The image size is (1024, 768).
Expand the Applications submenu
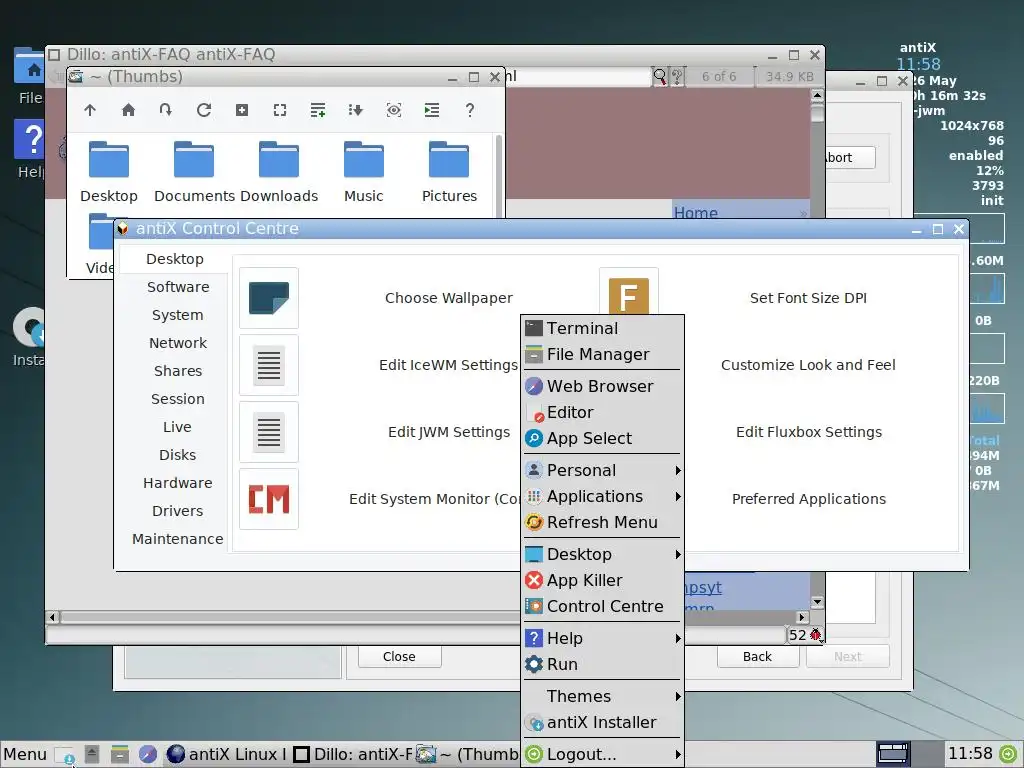(602, 496)
